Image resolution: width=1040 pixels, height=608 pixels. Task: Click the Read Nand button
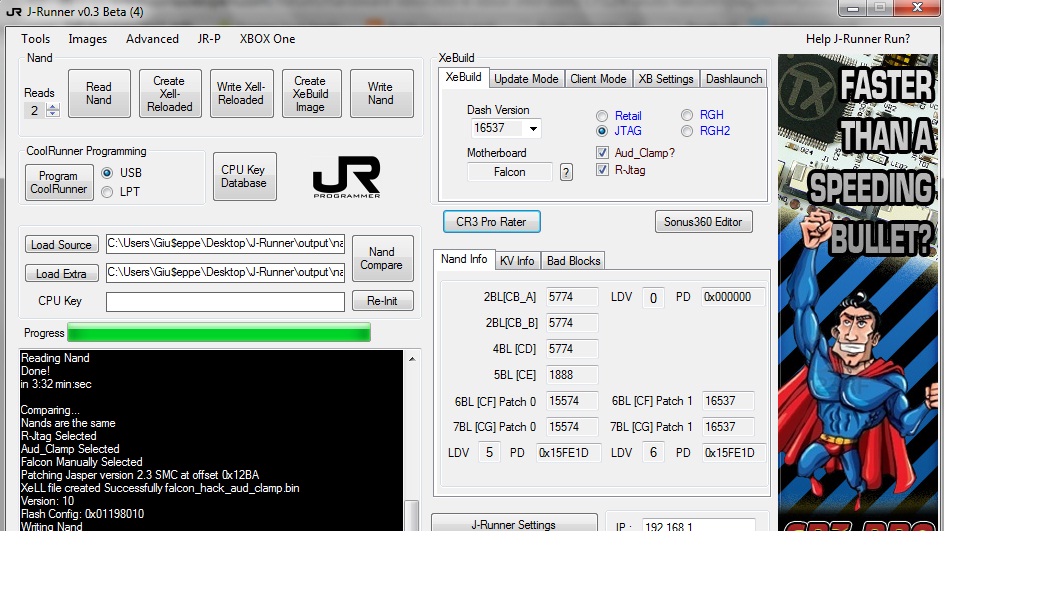(99, 93)
